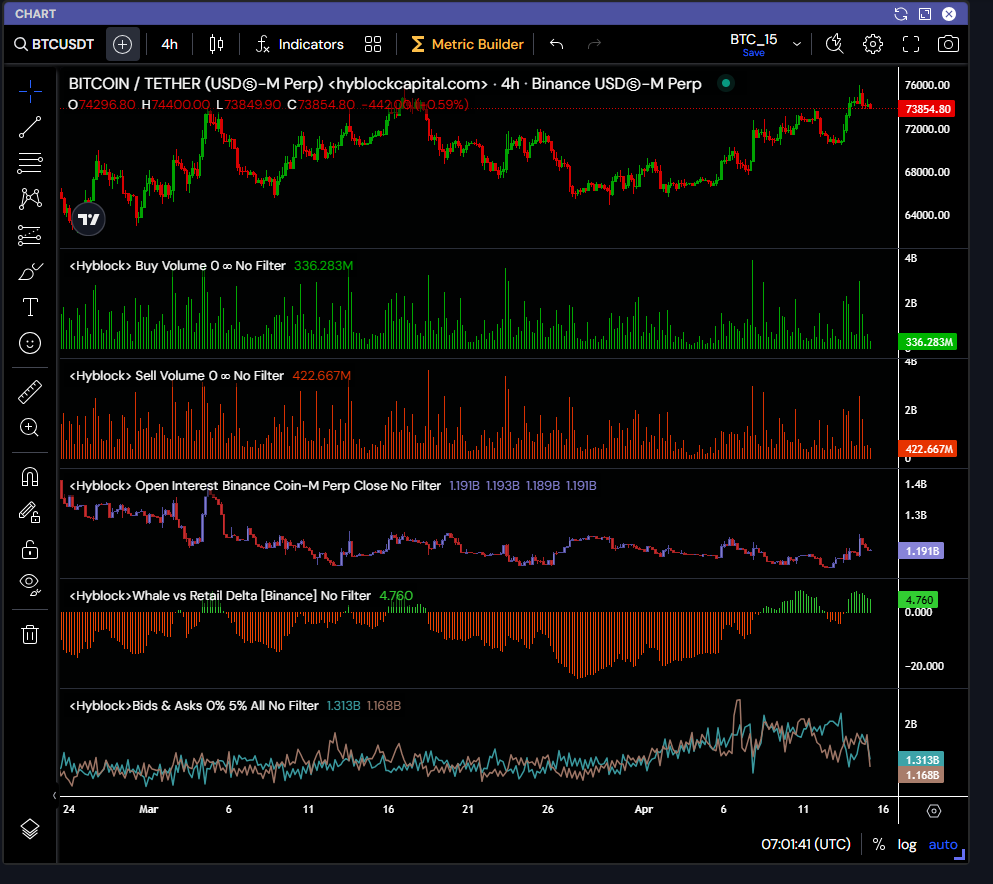Select the XABCD pattern tool
The image size is (993, 884).
click(x=30, y=199)
